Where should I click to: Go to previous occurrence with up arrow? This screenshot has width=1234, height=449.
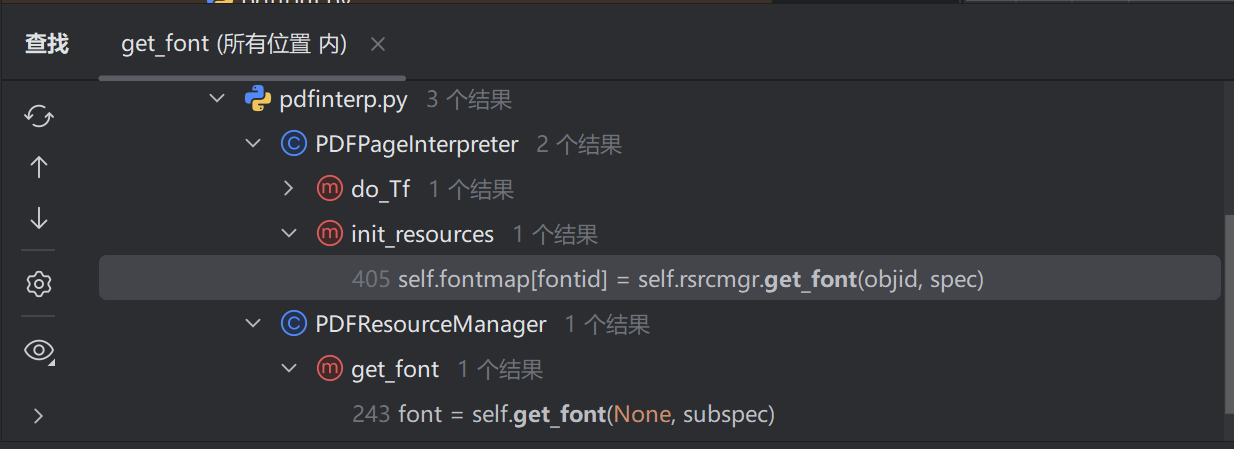coord(39,167)
